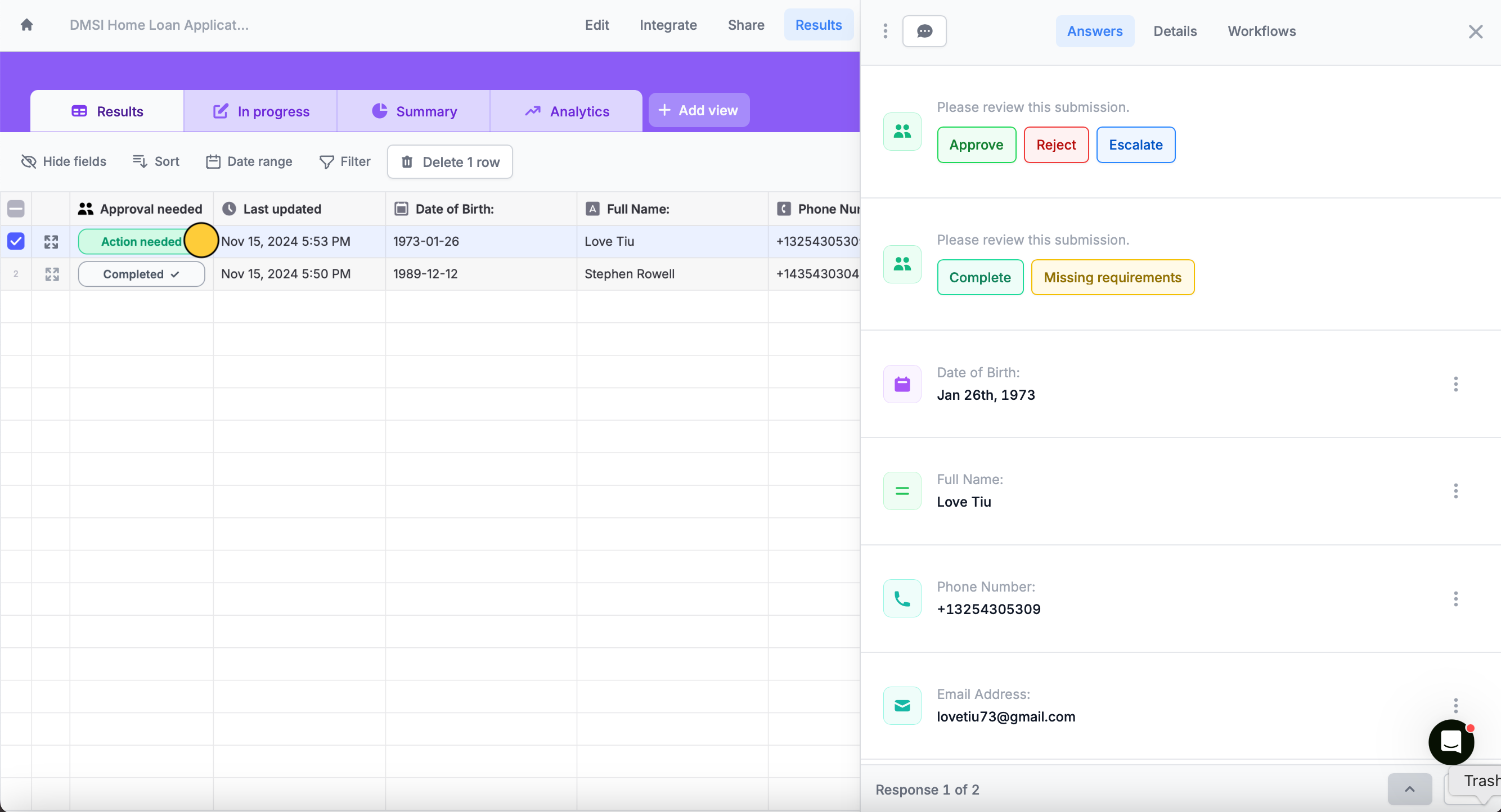The width and height of the screenshot is (1501, 812).
Task: Open the Edit section in the top navigation
Action: point(597,25)
